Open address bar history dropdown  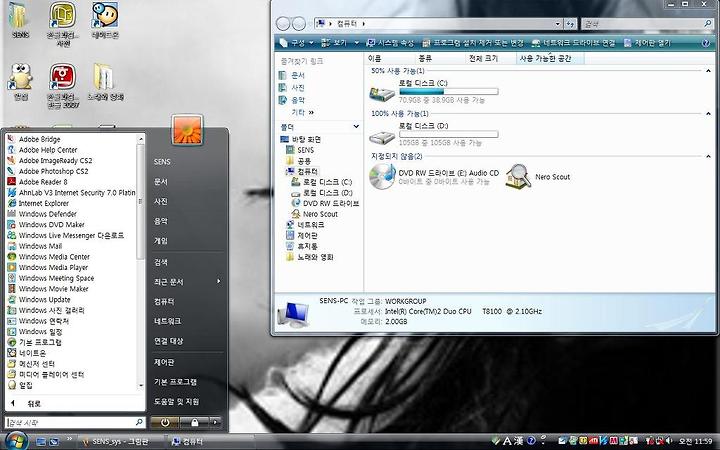click(558, 23)
